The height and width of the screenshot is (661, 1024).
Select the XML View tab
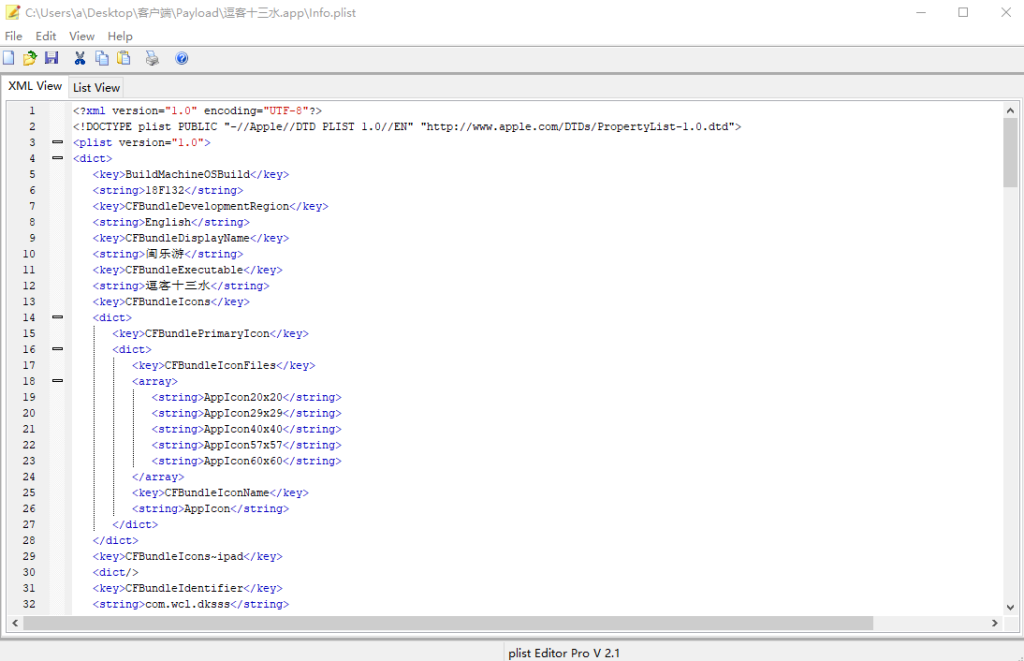(35, 86)
